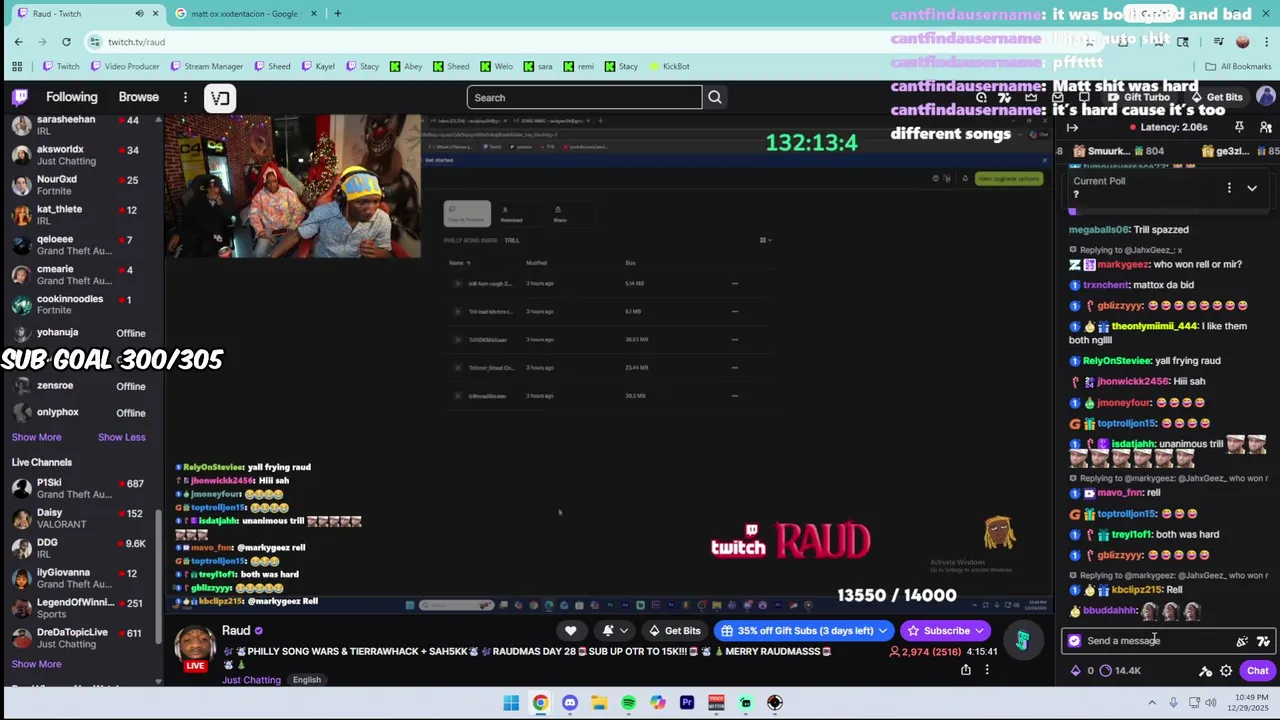Screen dimensions: 1280x720
Task: Open Discord from the taskbar
Action: pyautogui.click(x=570, y=703)
